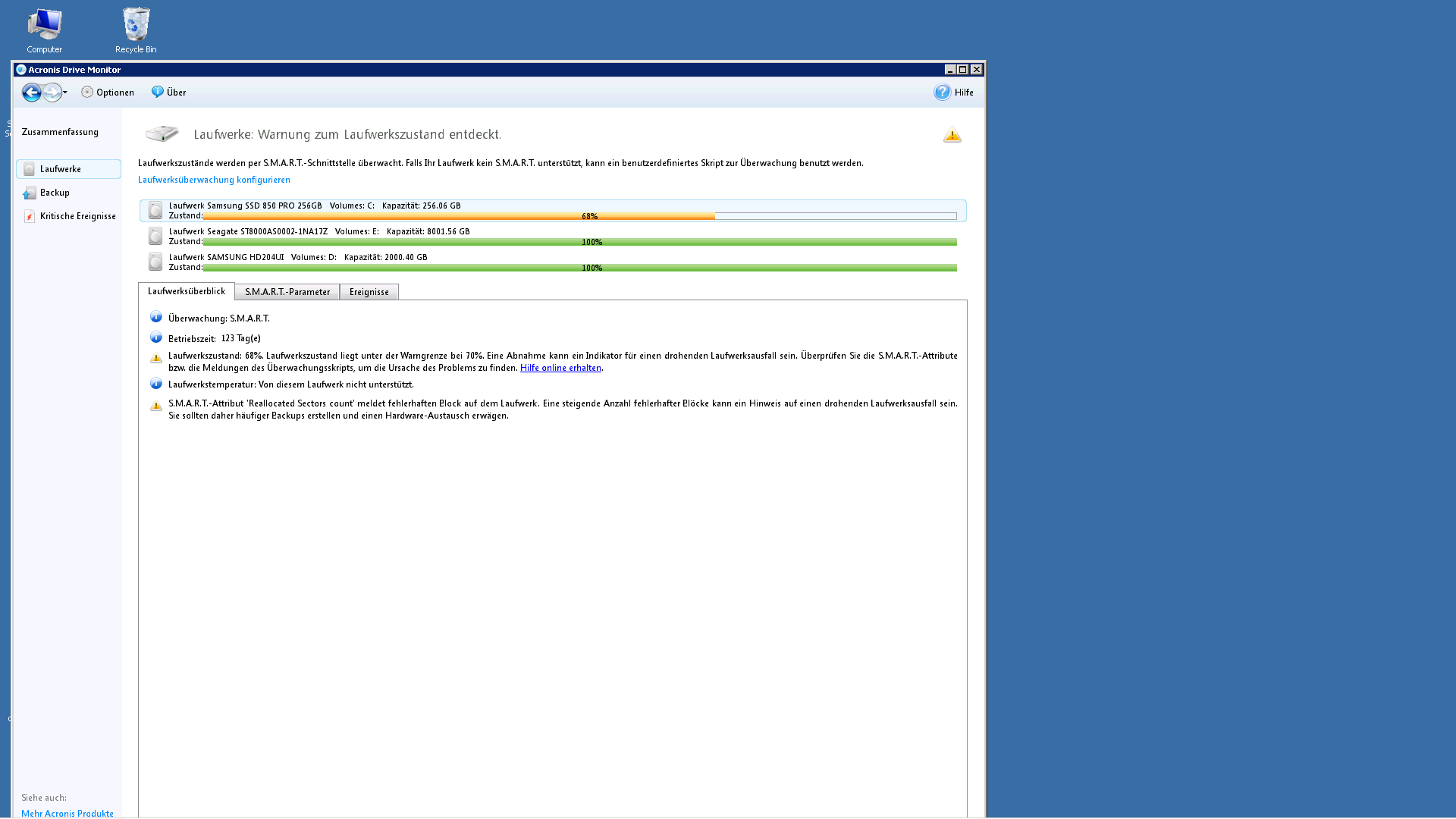Click the yellow warning triangle in header
Screen dimensions: 1456x819
(x=952, y=136)
